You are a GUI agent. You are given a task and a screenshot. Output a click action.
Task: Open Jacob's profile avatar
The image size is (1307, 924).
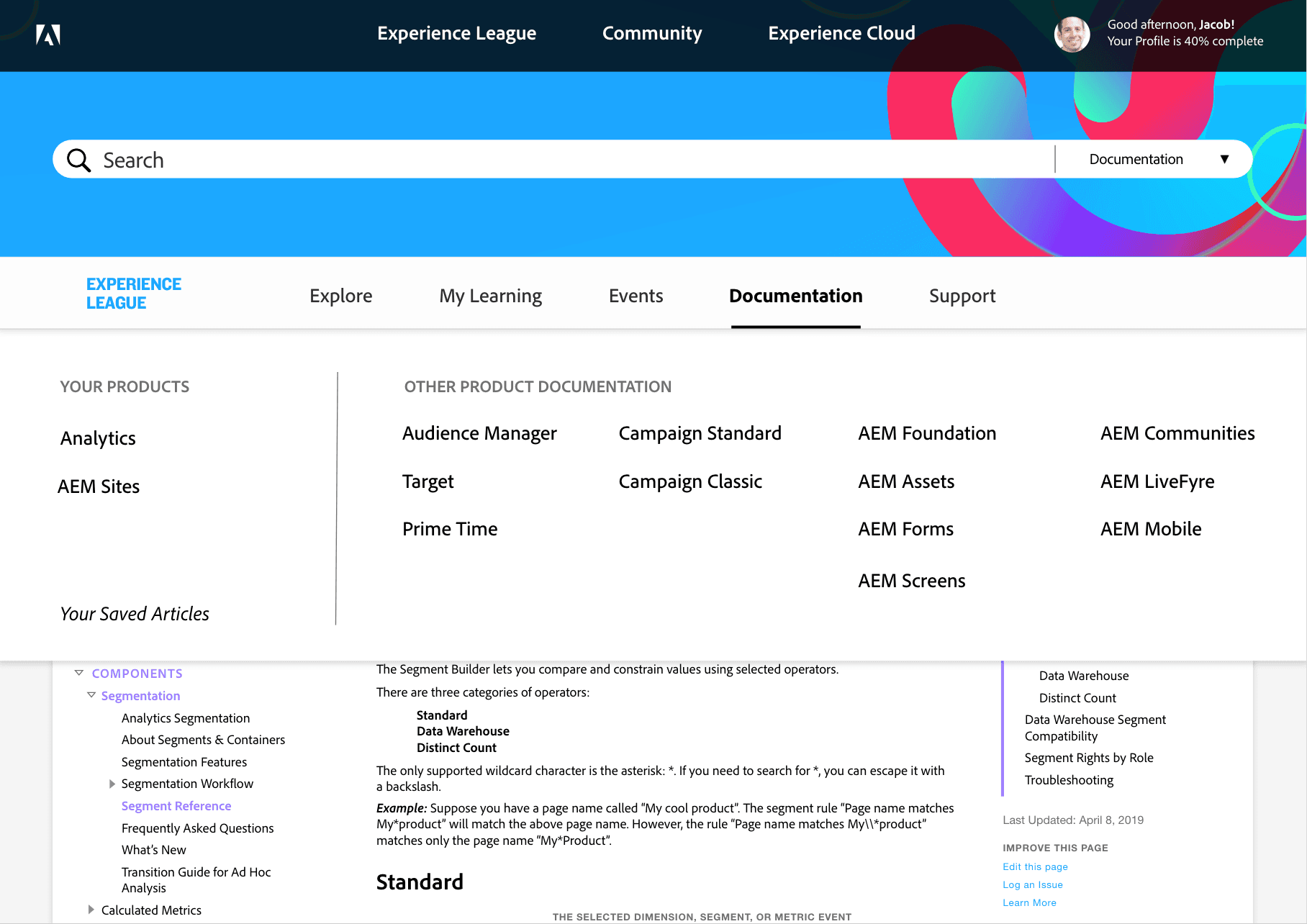pyautogui.click(x=1072, y=34)
